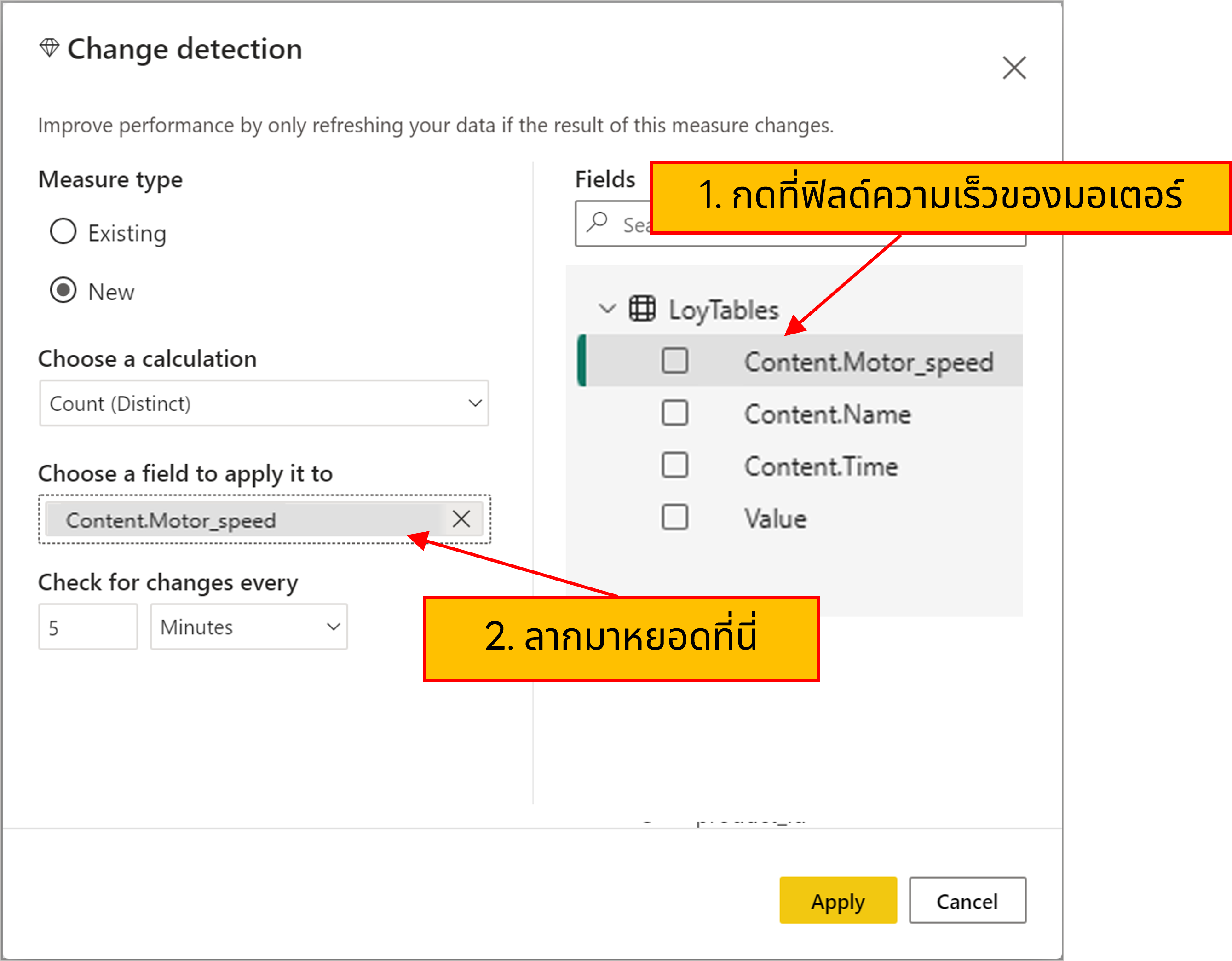The image size is (1232, 961).
Task: Remove the Content.Motor_speed field with the X icon
Action: click(461, 519)
